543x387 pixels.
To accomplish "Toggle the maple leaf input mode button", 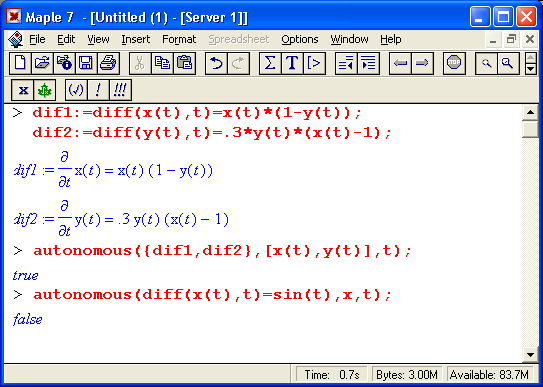I will click(44, 90).
